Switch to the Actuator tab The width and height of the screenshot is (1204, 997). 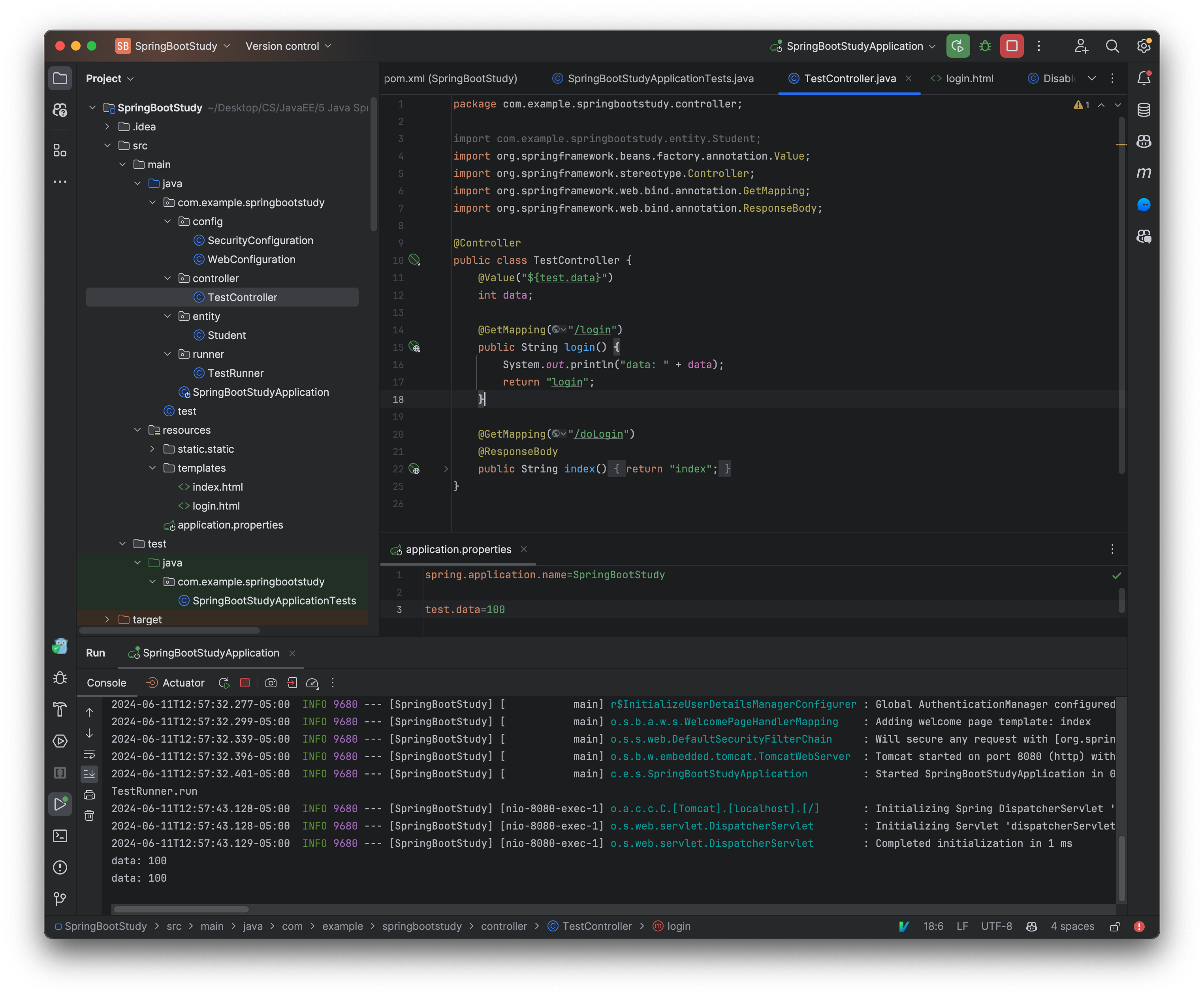tap(182, 683)
